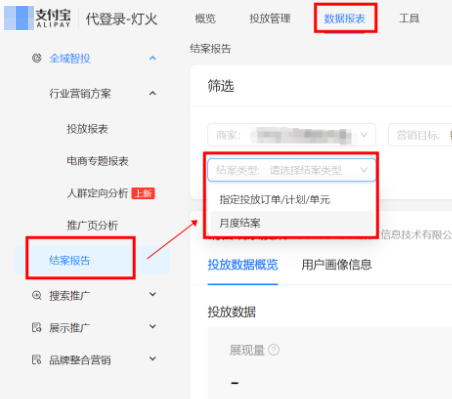This screenshot has width=452, height=399.
Task: Open 推广页分析 in sidebar
Action: coord(92,225)
